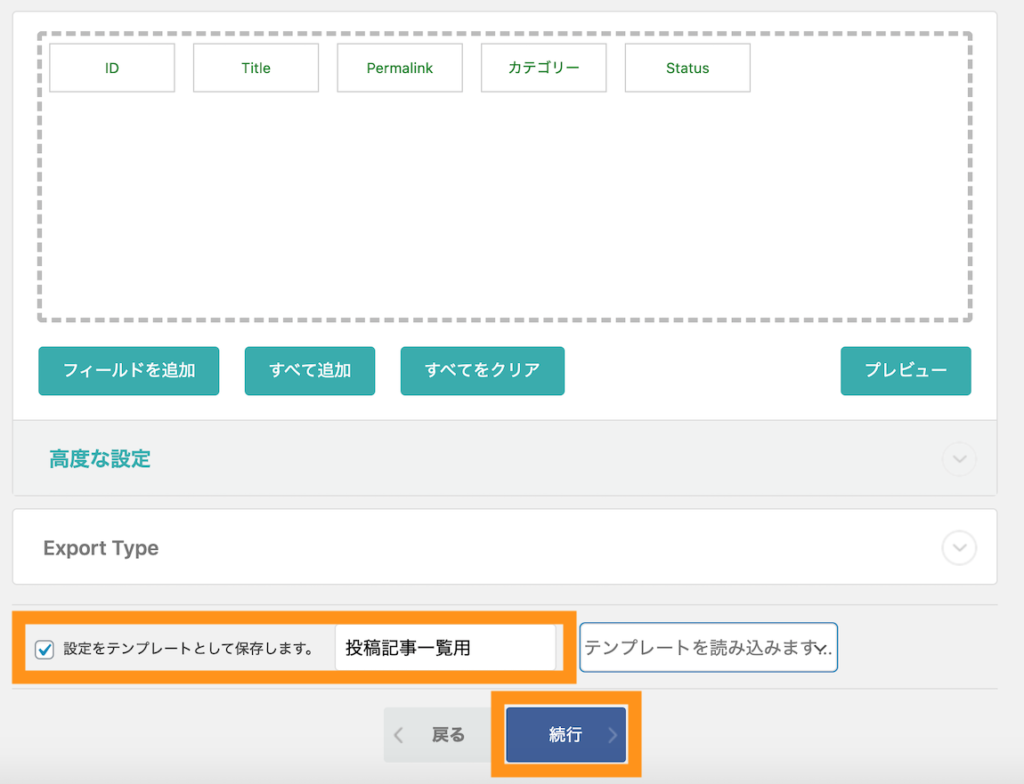Click the Status field chip
The image size is (1024, 784).
click(x=687, y=67)
